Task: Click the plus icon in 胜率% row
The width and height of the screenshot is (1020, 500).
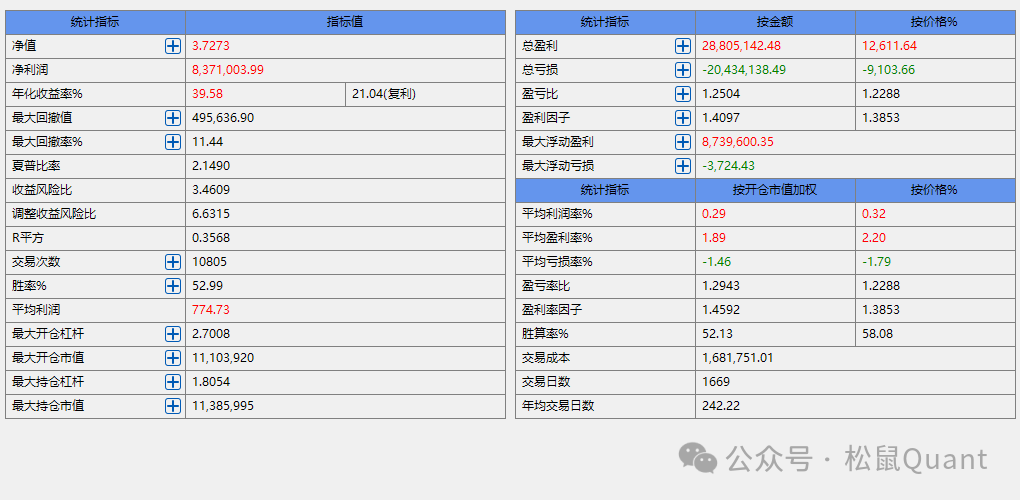Action: tap(173, 286)
